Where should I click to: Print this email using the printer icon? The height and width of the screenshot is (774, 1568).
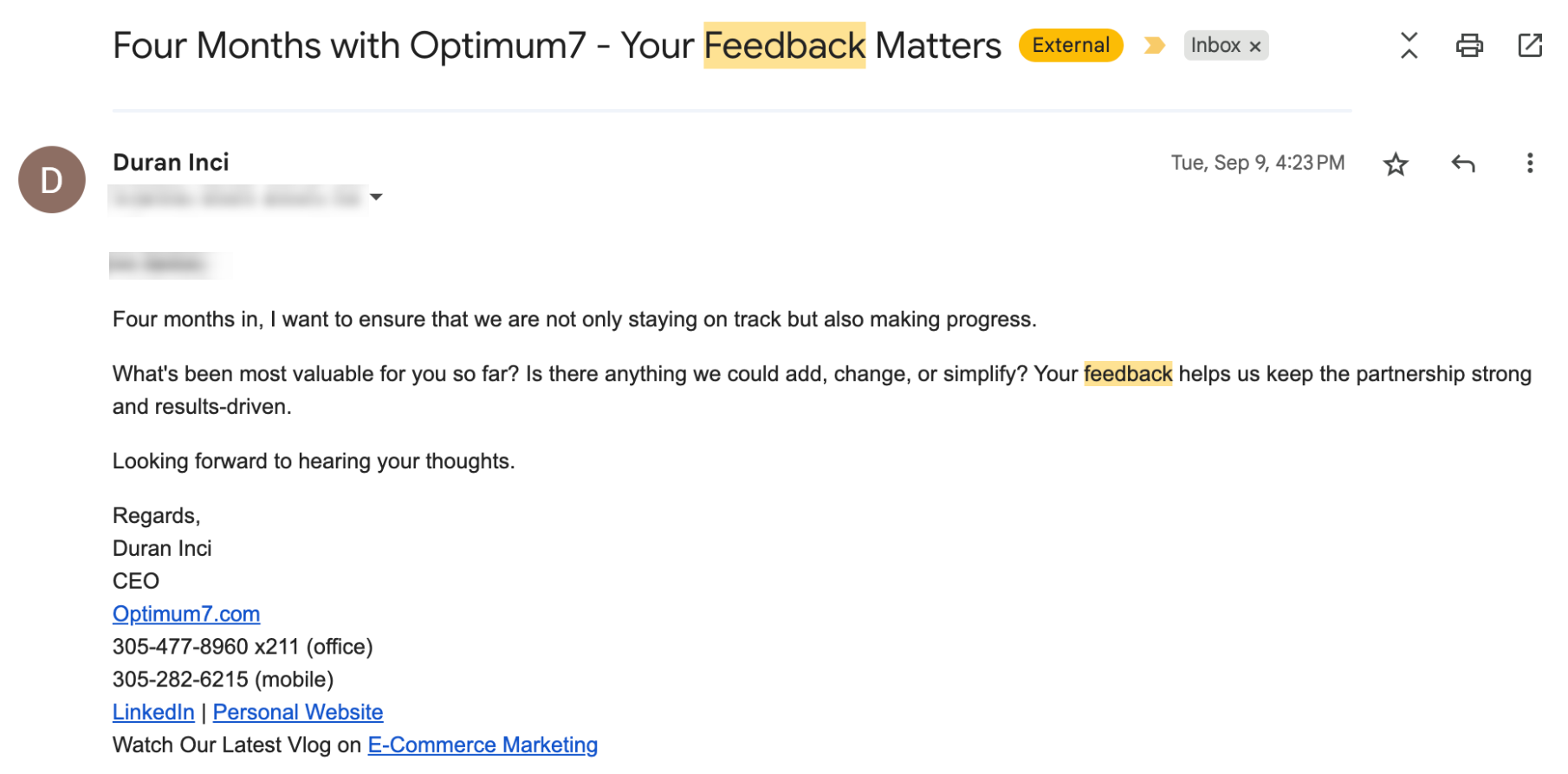click(1469, 45)
